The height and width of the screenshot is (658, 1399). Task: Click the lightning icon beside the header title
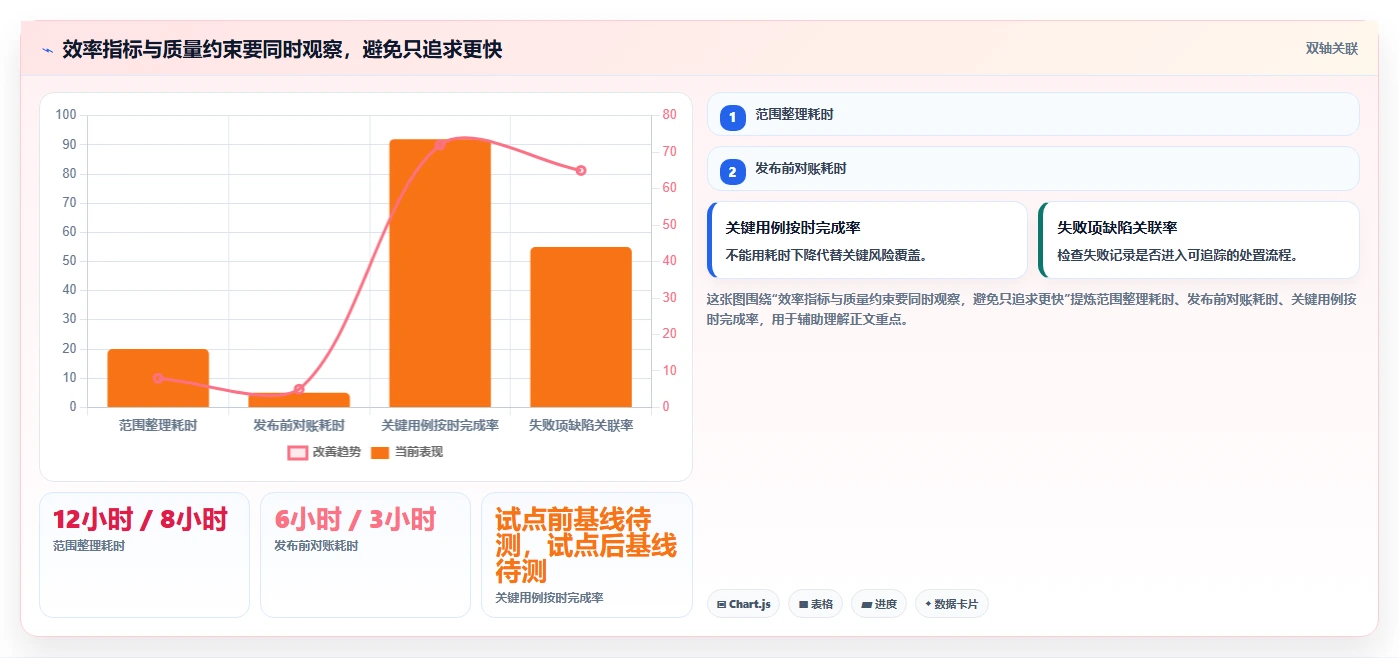coord(48,49)
